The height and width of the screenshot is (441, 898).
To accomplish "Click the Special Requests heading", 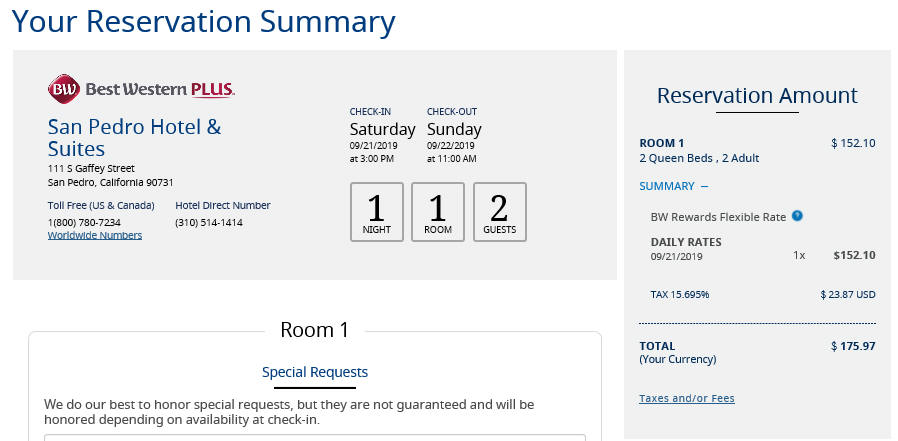I will pos(315,372).
